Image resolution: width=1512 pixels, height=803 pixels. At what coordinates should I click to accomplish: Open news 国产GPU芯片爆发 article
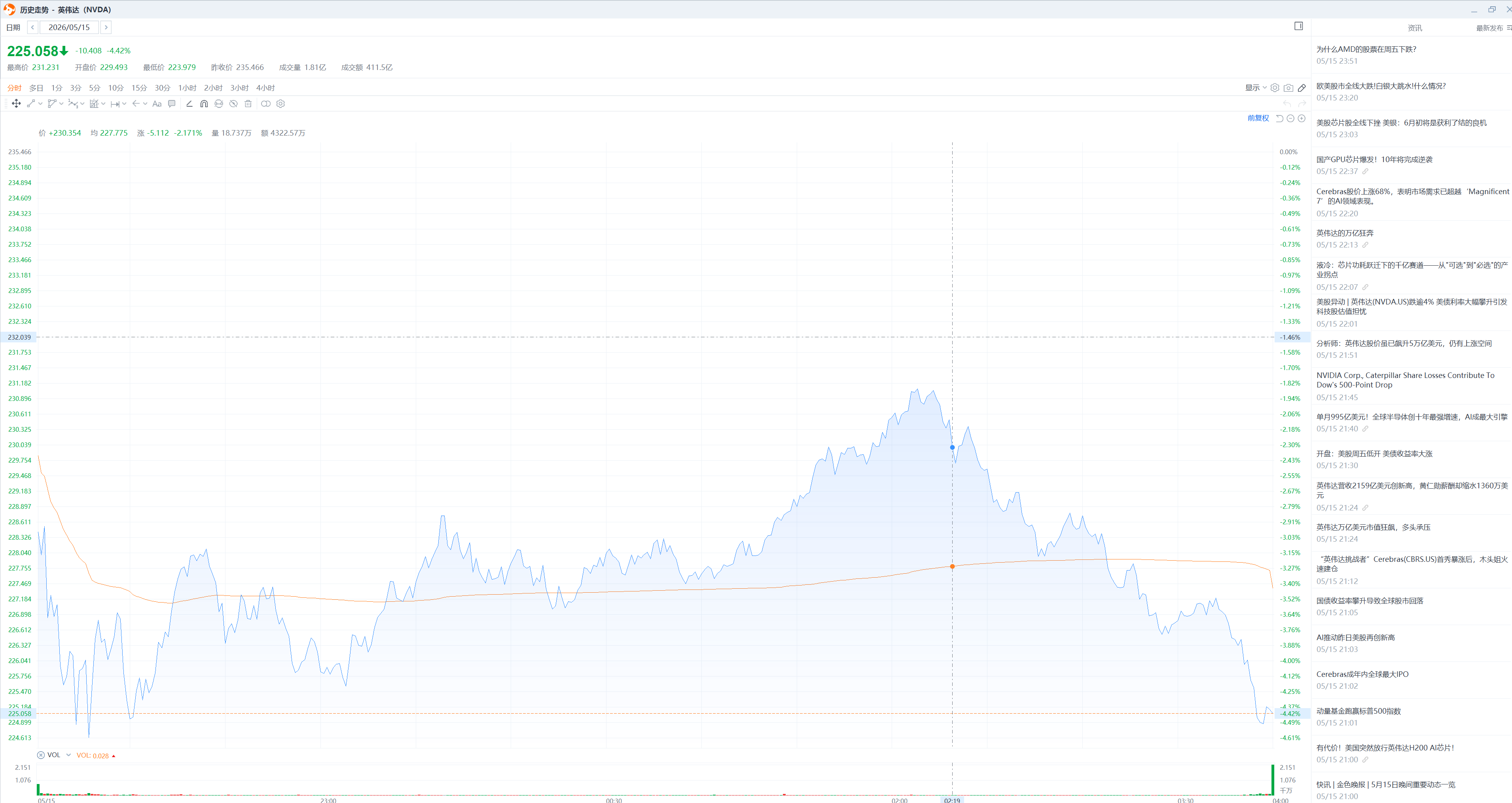1375,160
